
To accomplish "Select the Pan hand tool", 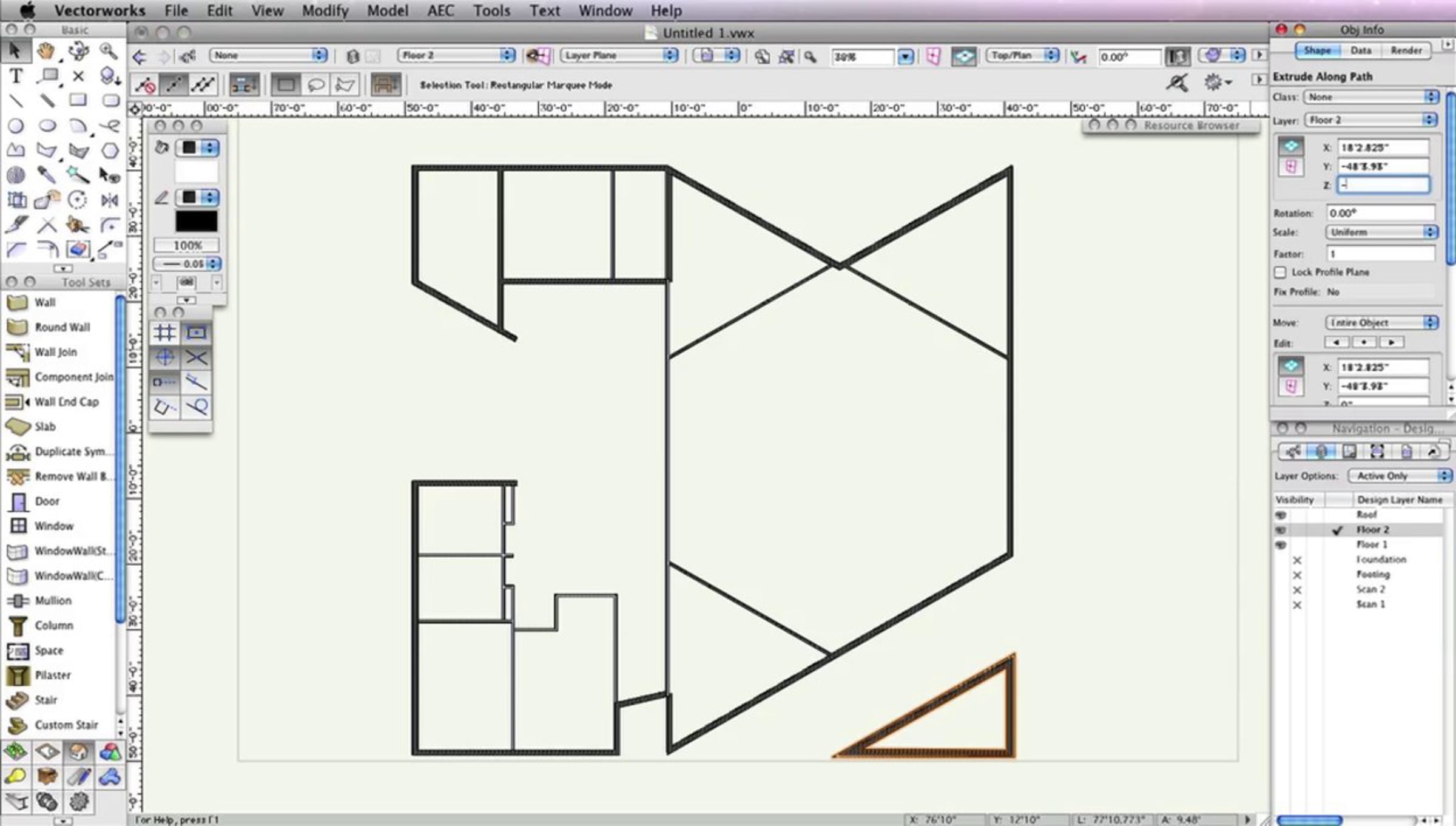I will pyautogui.click(x=46, y=52).
